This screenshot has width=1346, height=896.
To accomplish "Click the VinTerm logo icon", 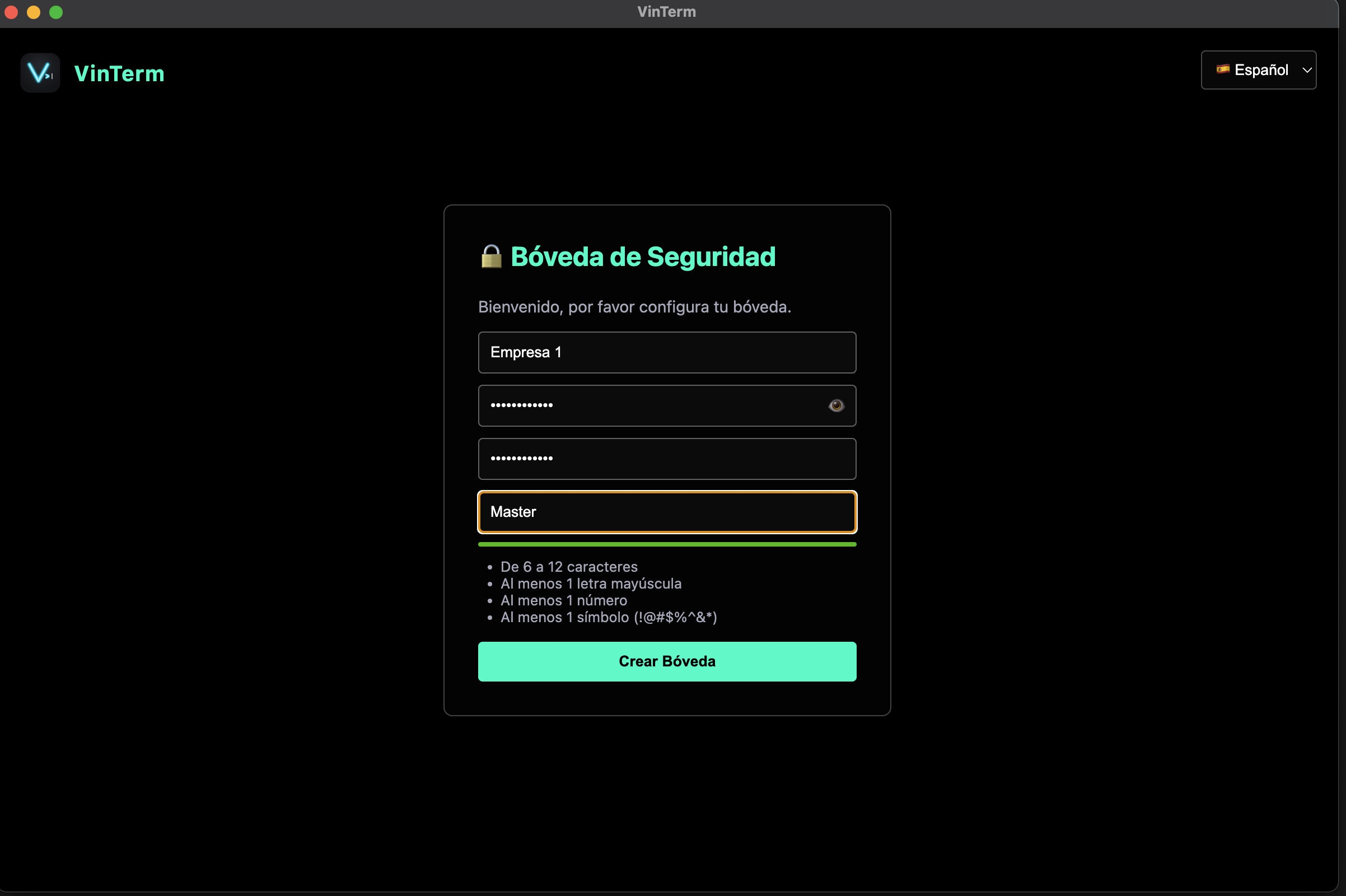I will pyautogui.click(x=40, y=73).
